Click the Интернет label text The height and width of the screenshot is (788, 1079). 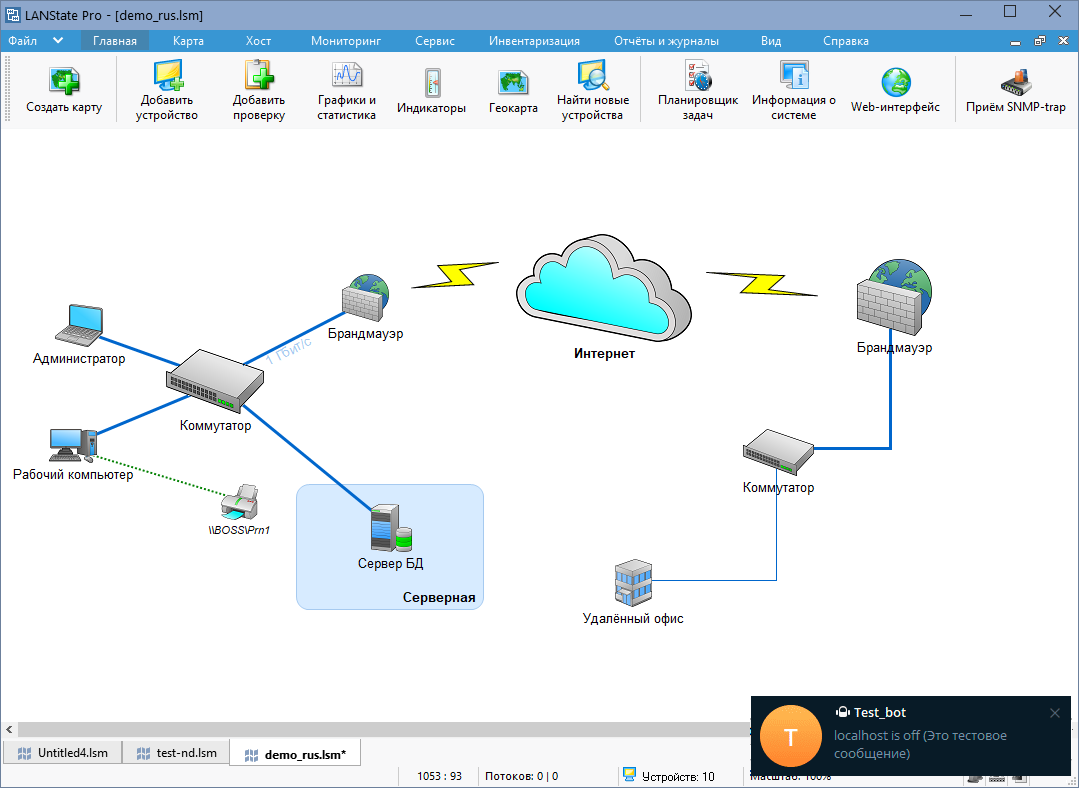pos(604,354)
